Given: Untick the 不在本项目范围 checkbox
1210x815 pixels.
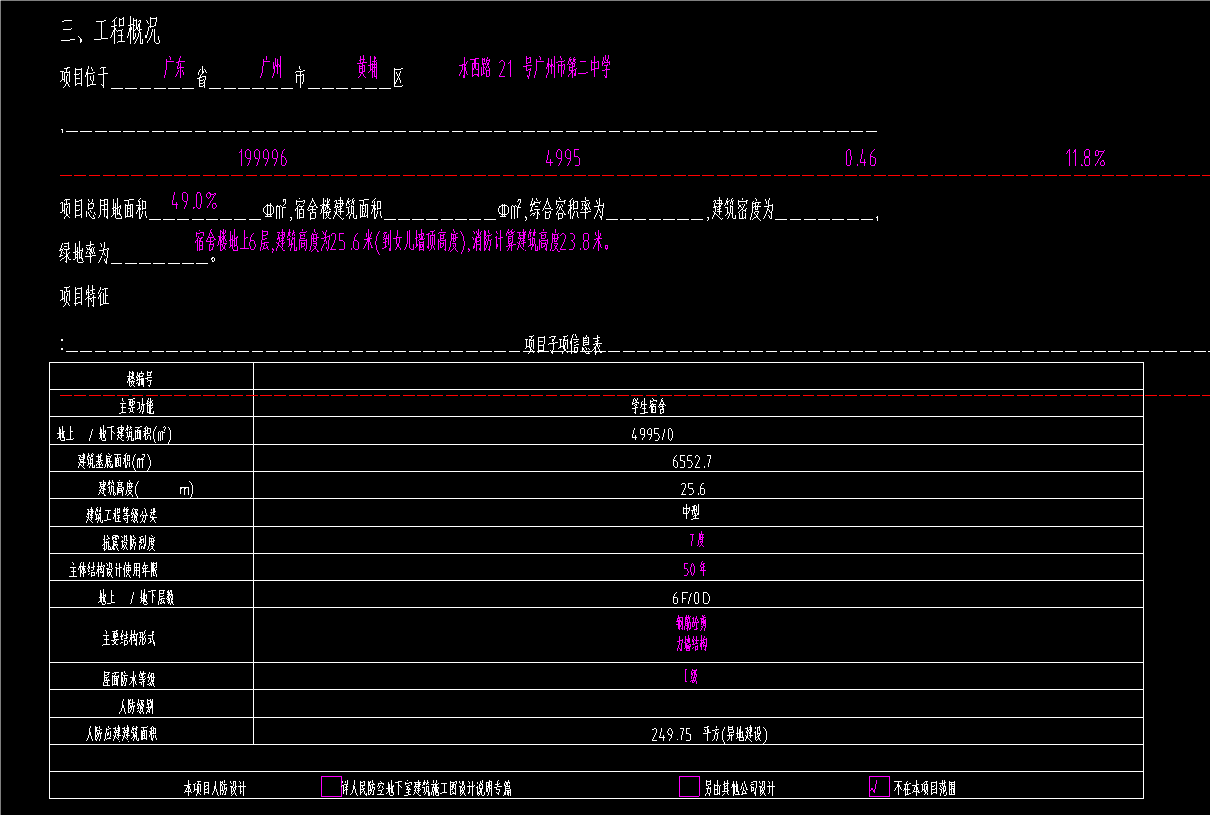Looking at the screenshot, I should pyautogui.click(x=879, y=786).
